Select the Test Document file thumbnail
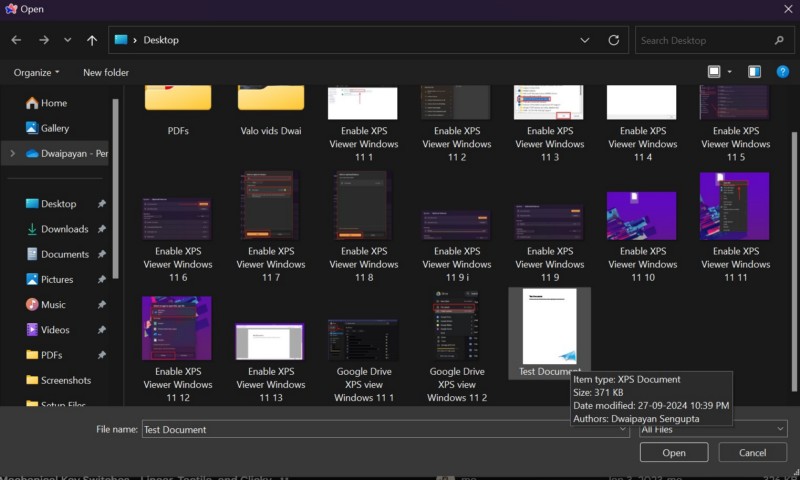This screenshot has width=800, height=480. click(x=549, y=327)
